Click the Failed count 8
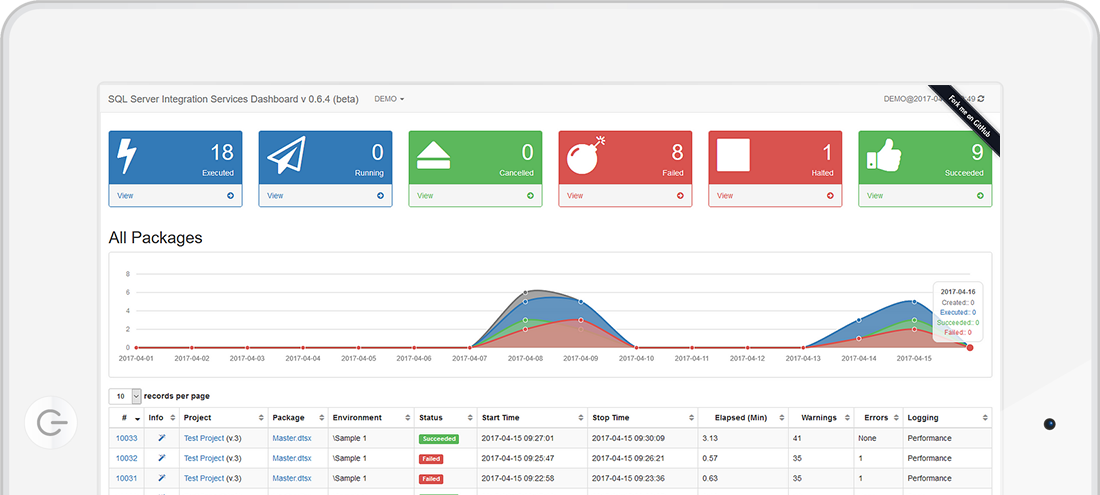Screen dimensions: 1100x495 pyautogui.click(x=678, y=152)
